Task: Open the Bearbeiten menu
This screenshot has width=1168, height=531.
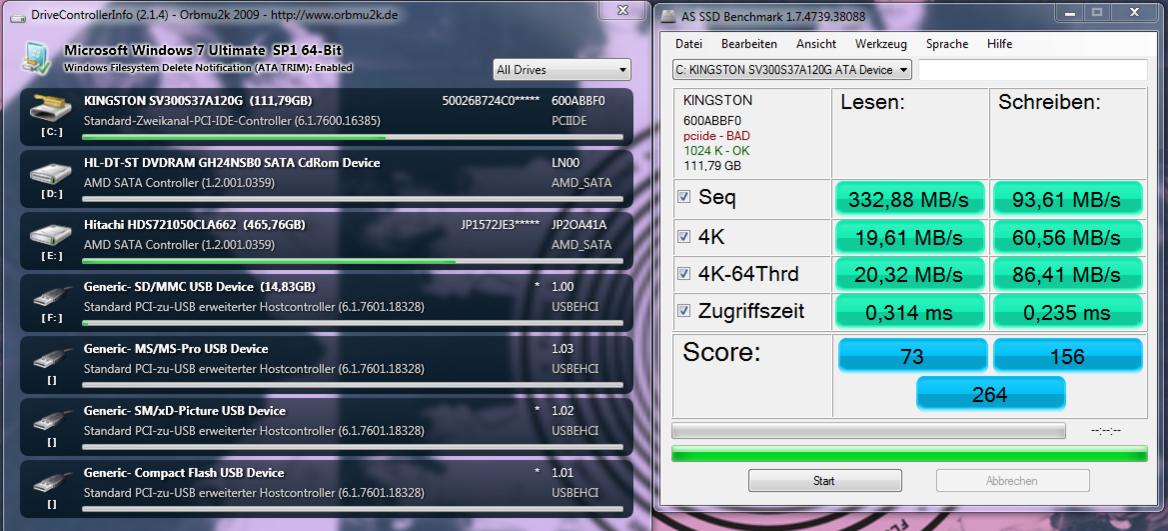Action: pos(749,44)
